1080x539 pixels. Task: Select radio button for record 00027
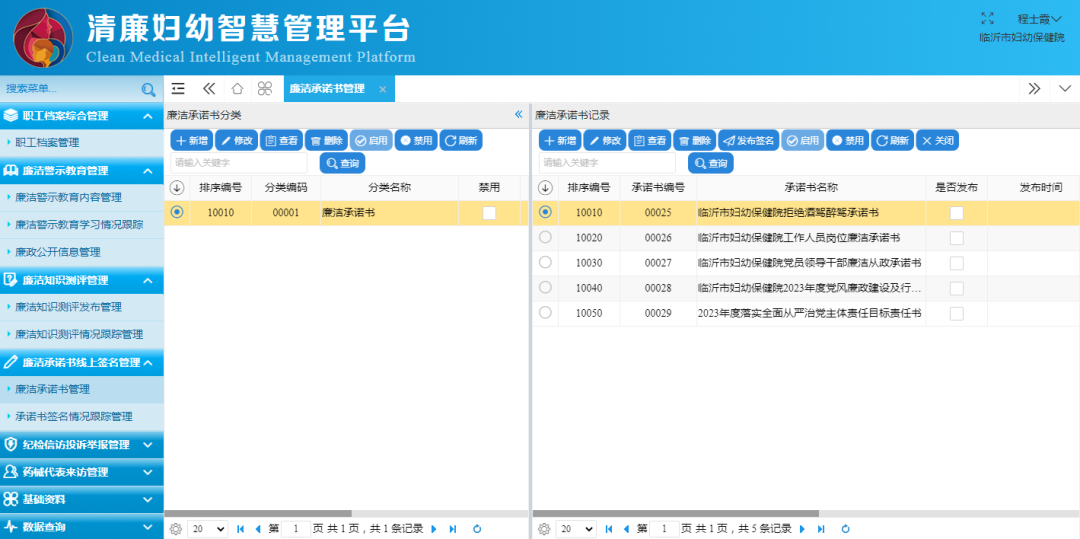pos(546,262)
